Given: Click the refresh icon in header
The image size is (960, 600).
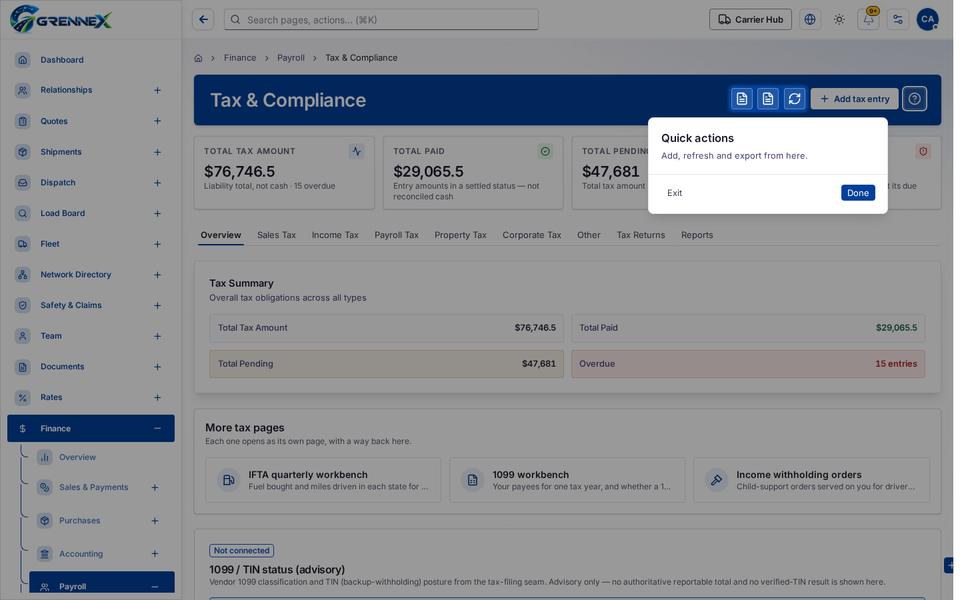Looking at the screenshot, I should click(x=795, y=99).
